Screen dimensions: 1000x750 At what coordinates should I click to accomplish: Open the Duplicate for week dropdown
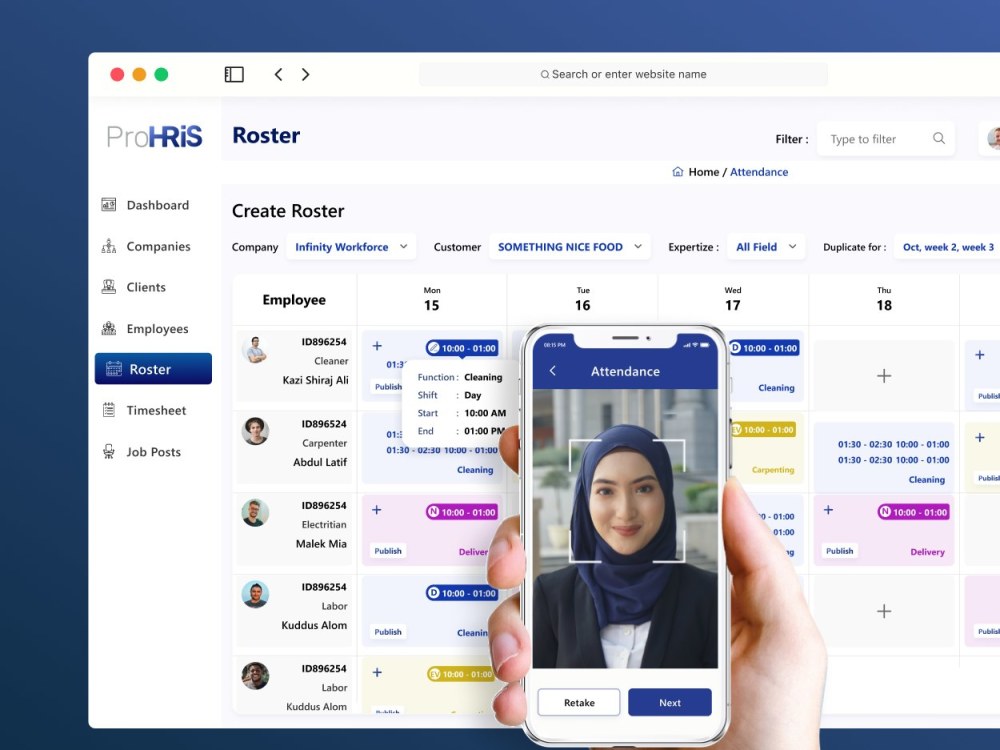click(948, 247)
